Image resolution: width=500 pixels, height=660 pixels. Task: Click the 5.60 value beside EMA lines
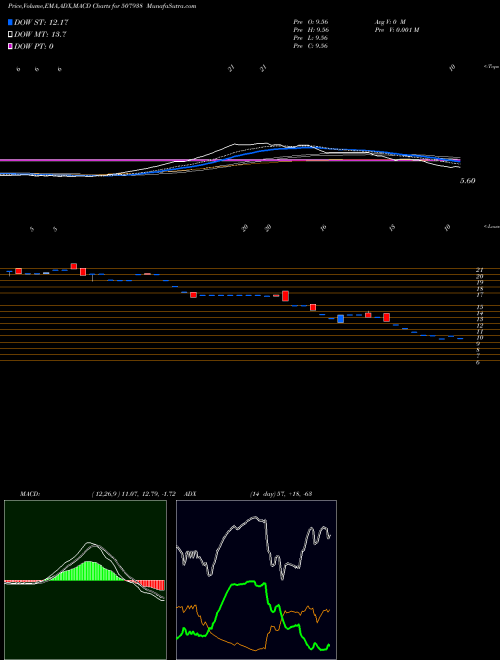(x=468, y=181)
